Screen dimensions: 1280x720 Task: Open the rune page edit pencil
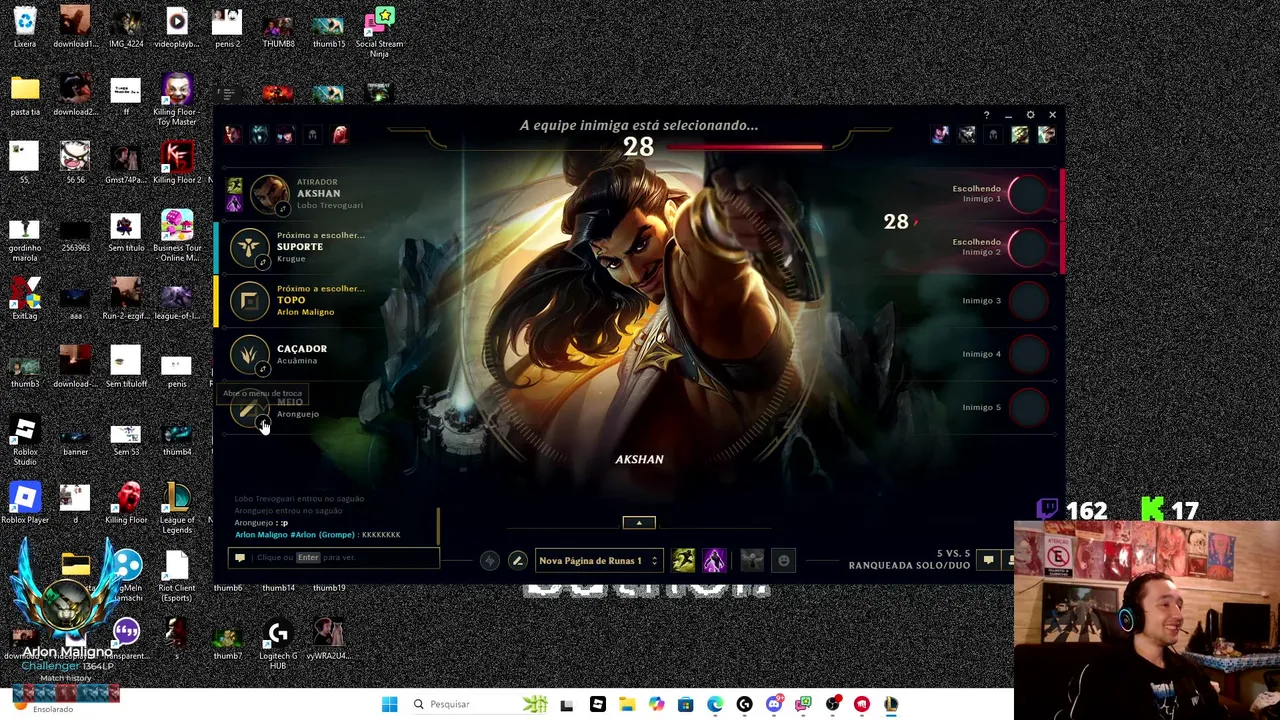pyautogui.click(x=517, y=561)
